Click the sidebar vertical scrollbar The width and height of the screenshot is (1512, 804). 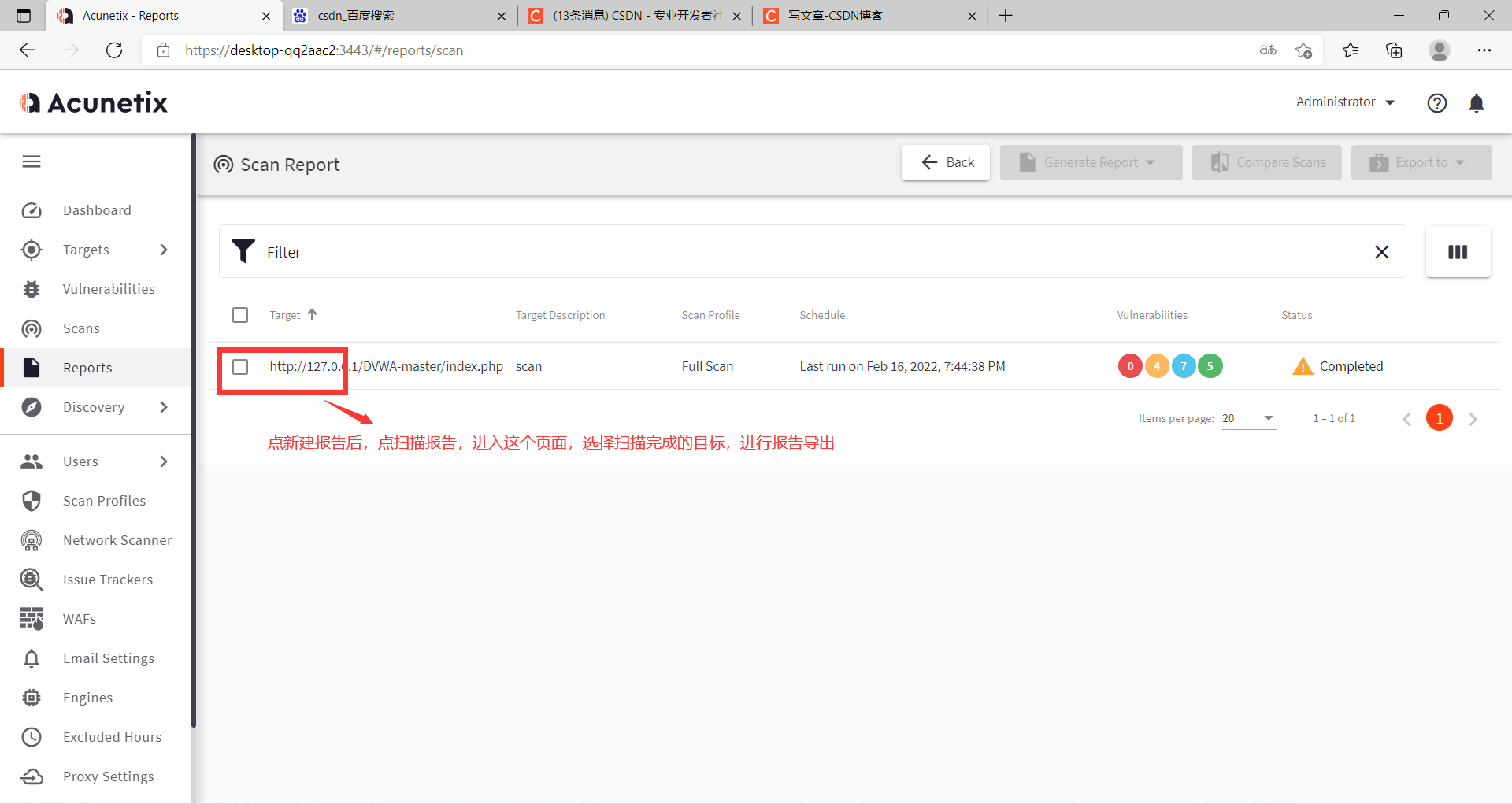(x=193, y=429)
